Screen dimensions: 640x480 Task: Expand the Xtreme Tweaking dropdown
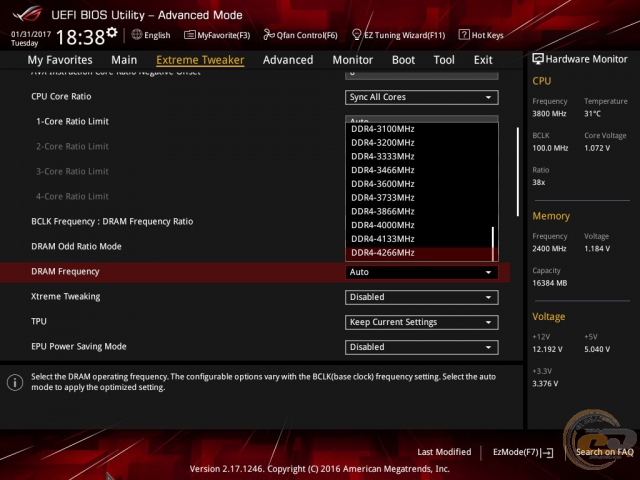pos(422,297)
